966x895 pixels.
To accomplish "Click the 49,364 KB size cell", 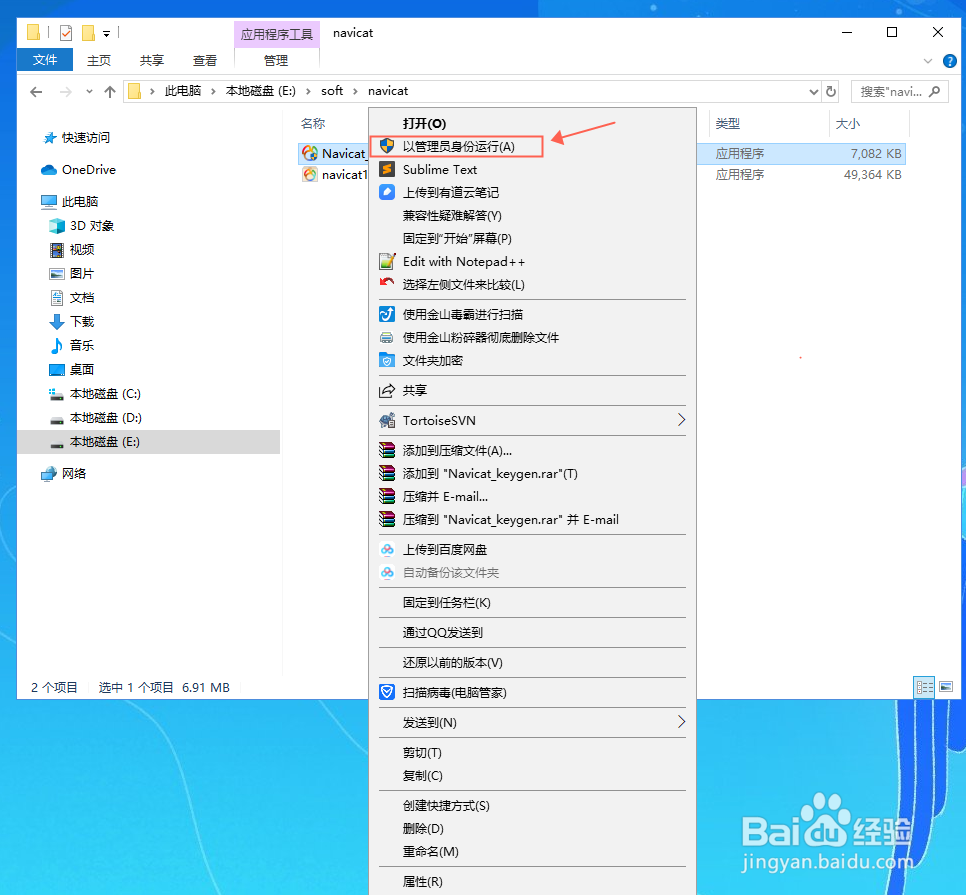I will pos(872,175).
